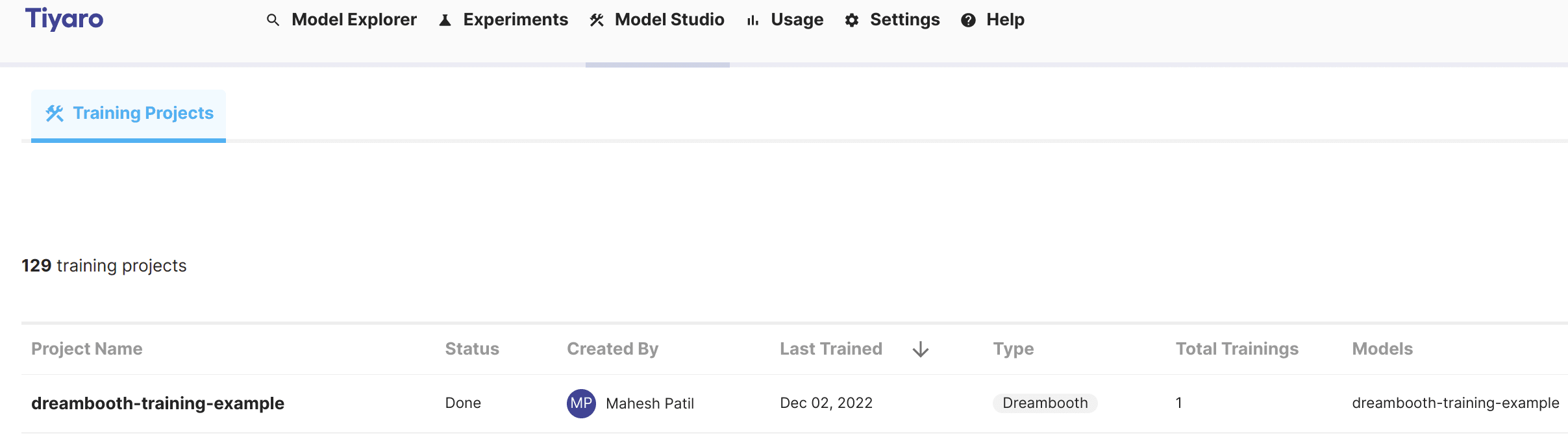Viewport: 1568px width, 443px height.
Task: Open the Help menu item
Action: click(x=1005, y=19)
